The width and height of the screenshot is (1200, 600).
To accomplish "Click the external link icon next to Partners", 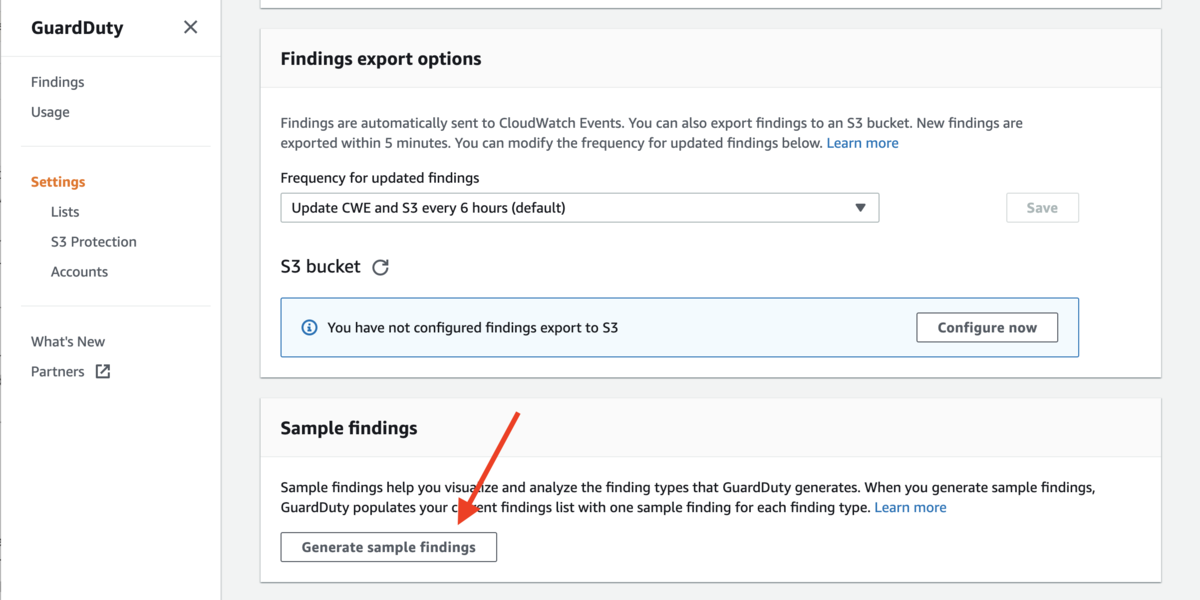I will pos(102,371).
